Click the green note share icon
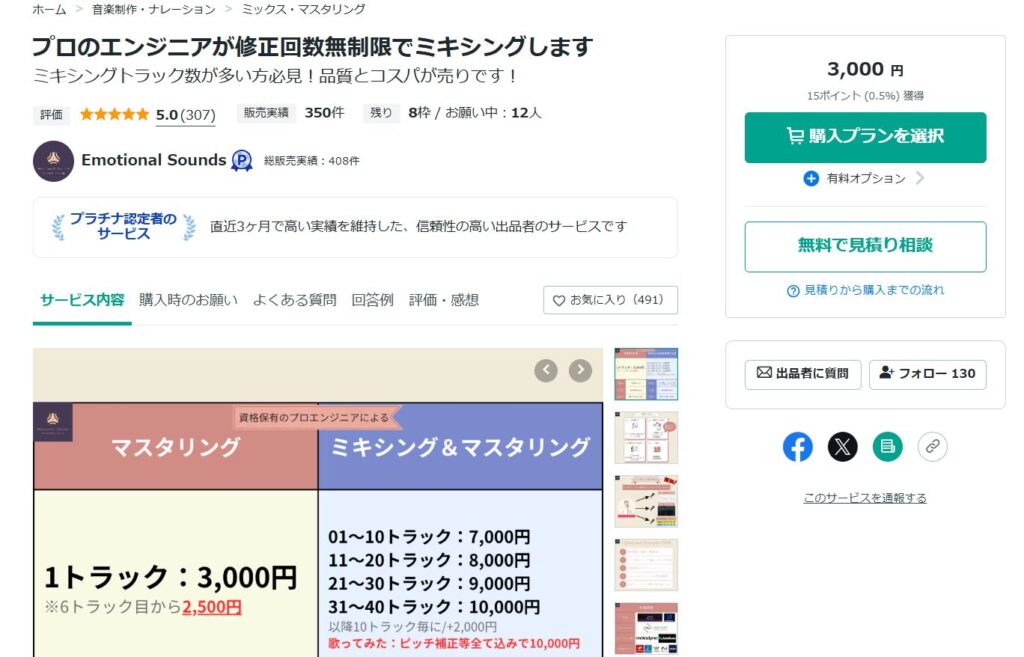The width and height of the screenshot is (1024, 657). [x=888, y=447]
